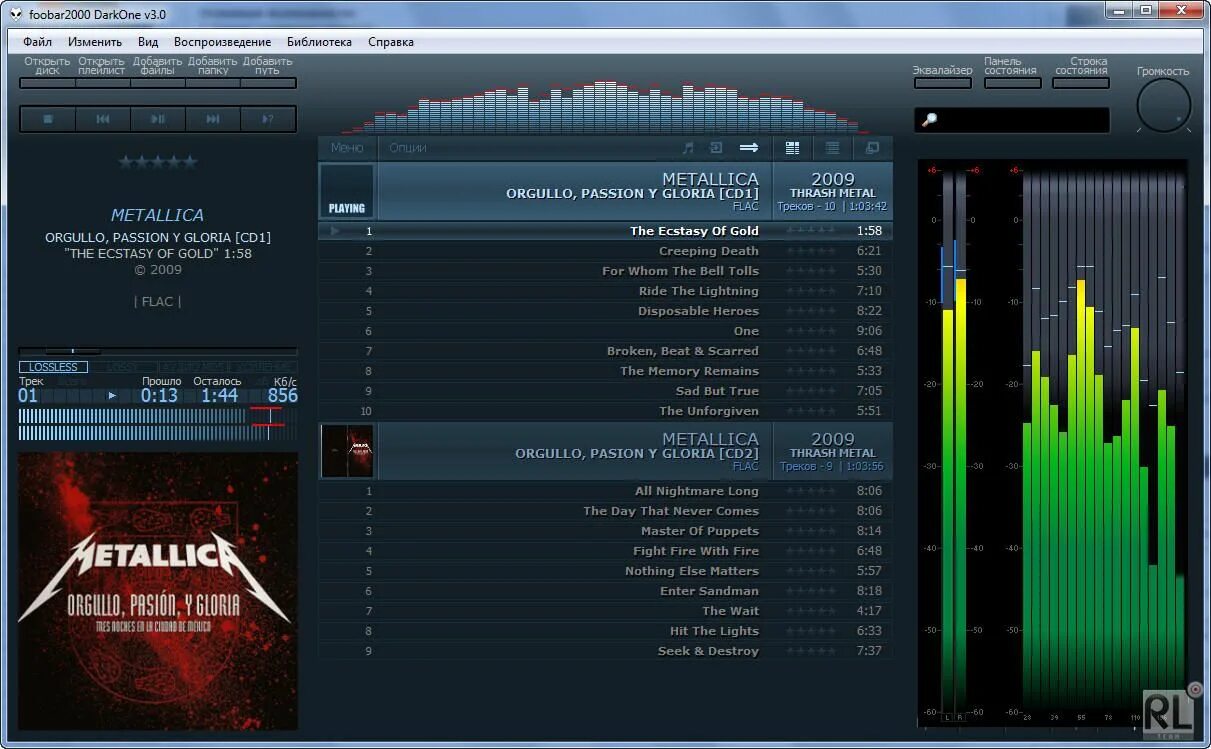Rate the current track in the left panel stars

(x=158, y=162)
